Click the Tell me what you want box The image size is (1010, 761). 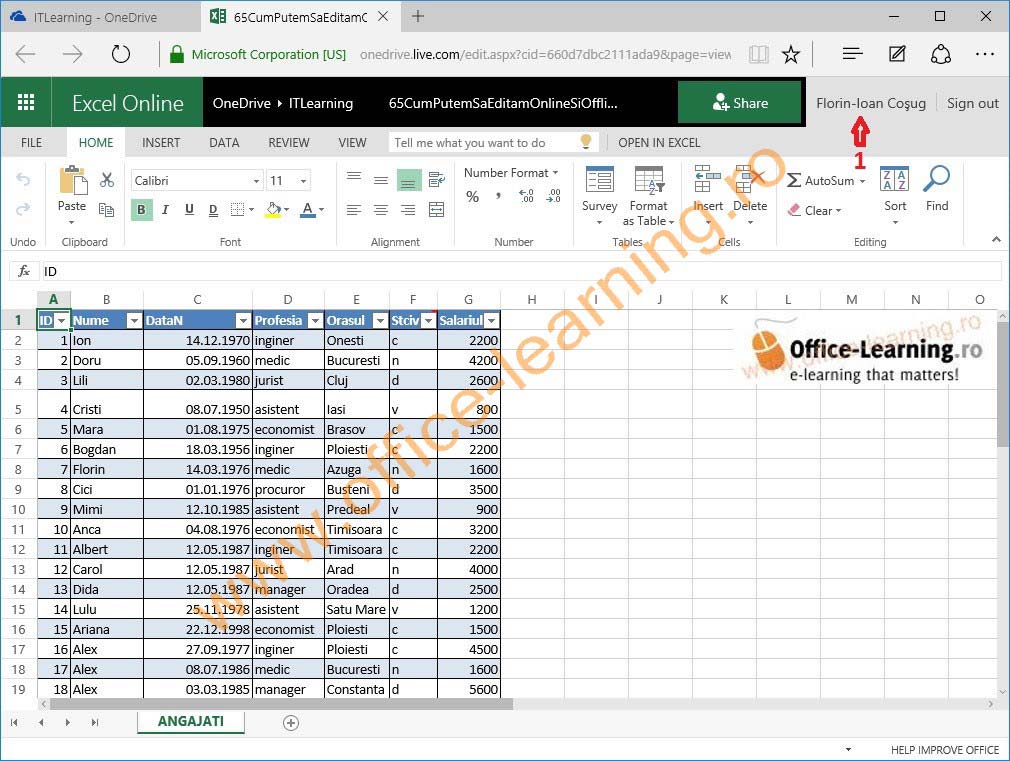[493, 142]
